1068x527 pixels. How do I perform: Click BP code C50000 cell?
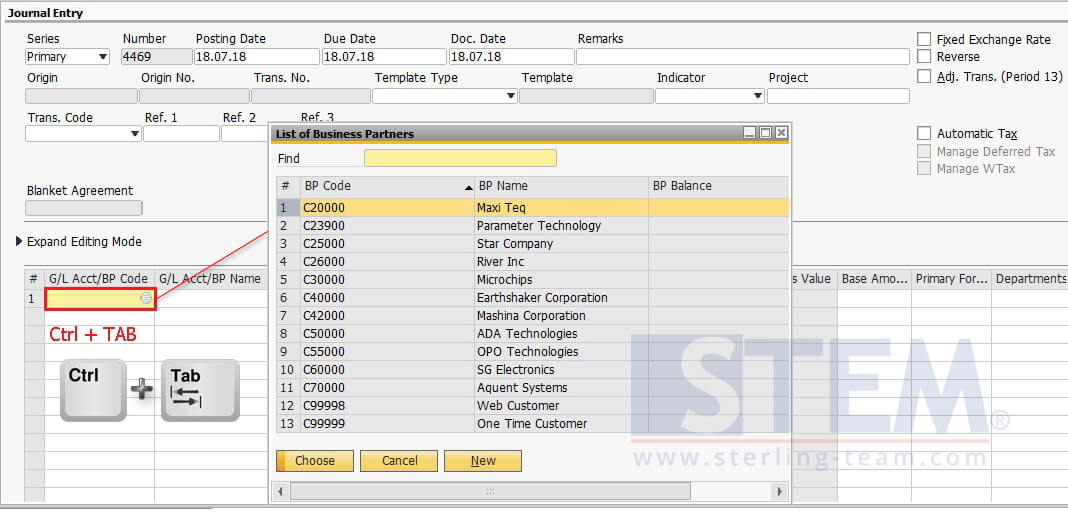387,334
